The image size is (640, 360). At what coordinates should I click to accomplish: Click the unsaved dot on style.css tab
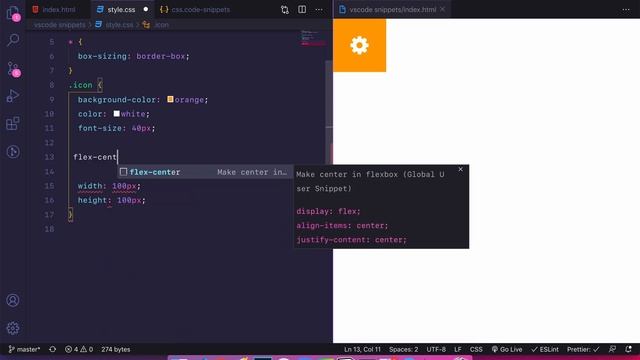pos(146,9)
